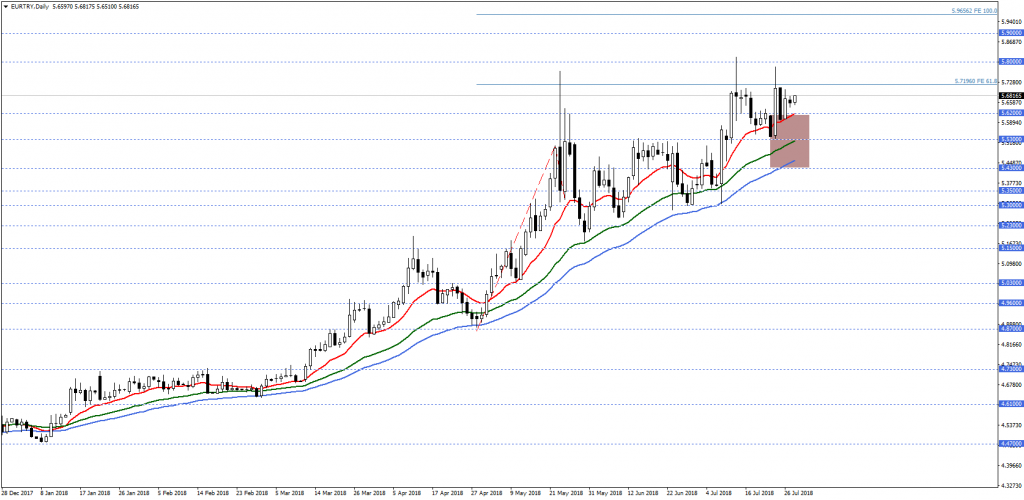Click the arrow beside the EURTRY,Daily title
The height and width of the screenshot is (500, 1024).
(5, 7)
